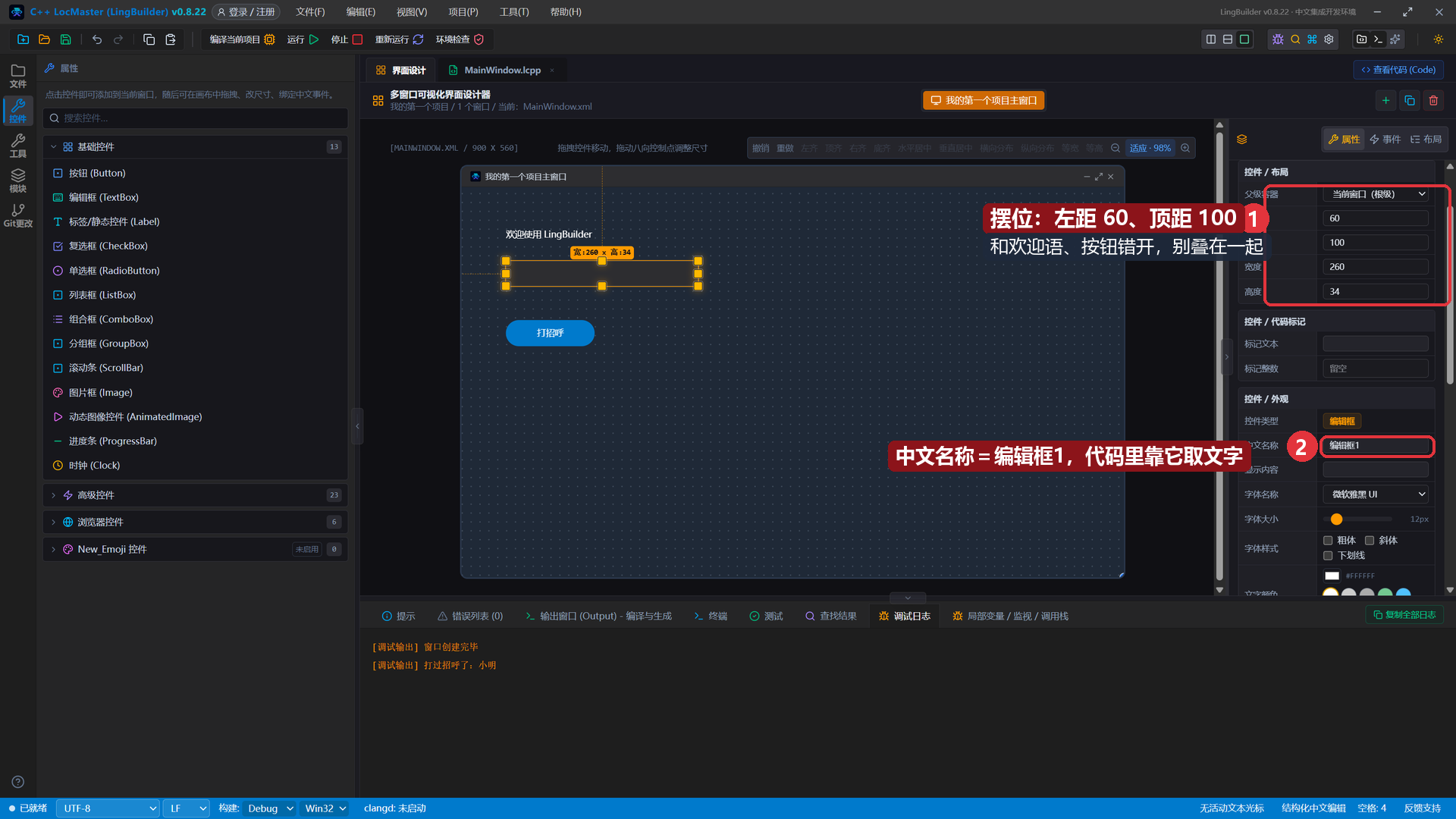Click the 复制全部日志 button
Image resolution: width=1456 pixels, height=819 pixels.
(x=1404, y=615)
